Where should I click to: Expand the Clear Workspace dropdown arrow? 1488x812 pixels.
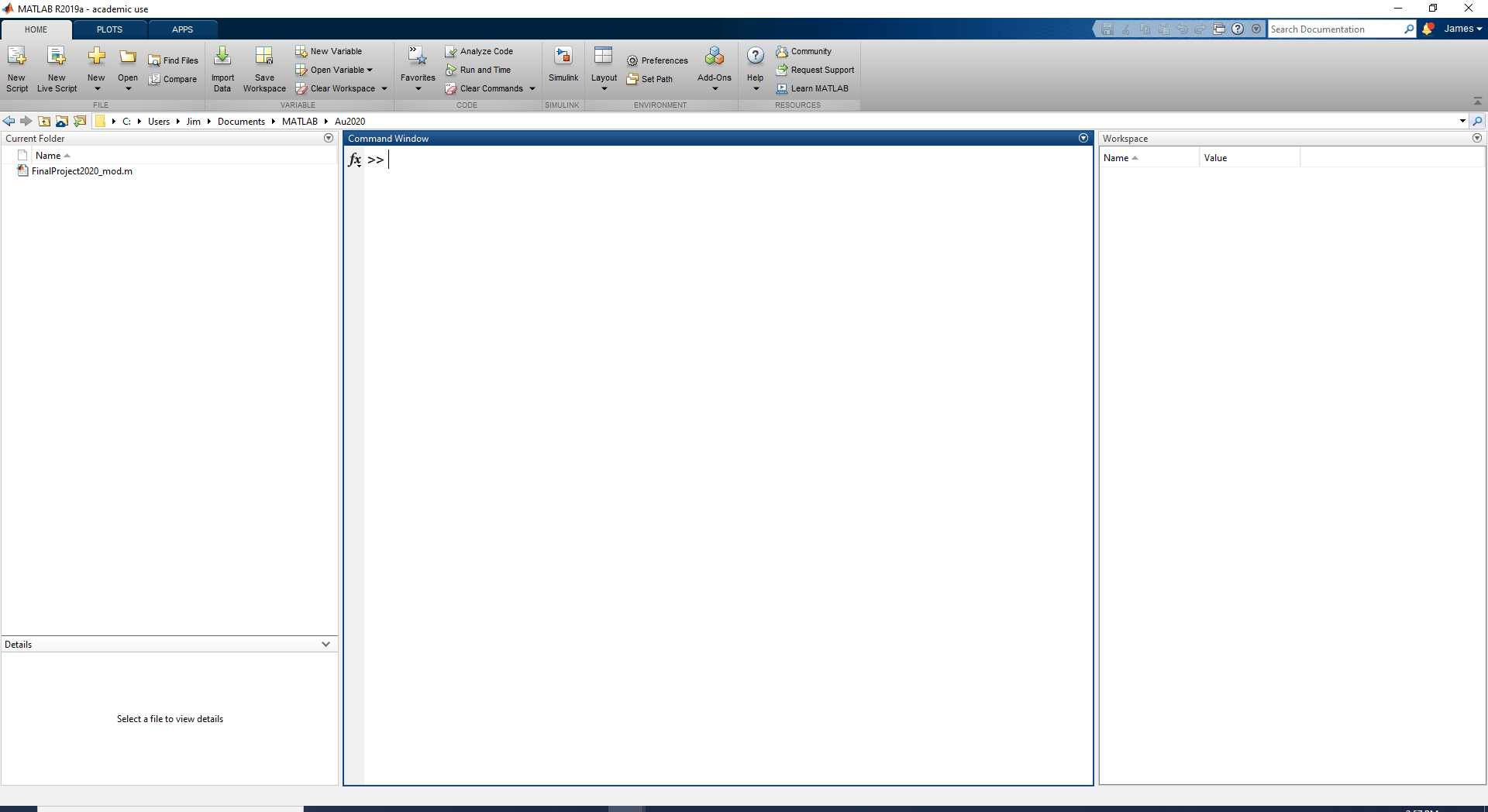coord(383,88)
